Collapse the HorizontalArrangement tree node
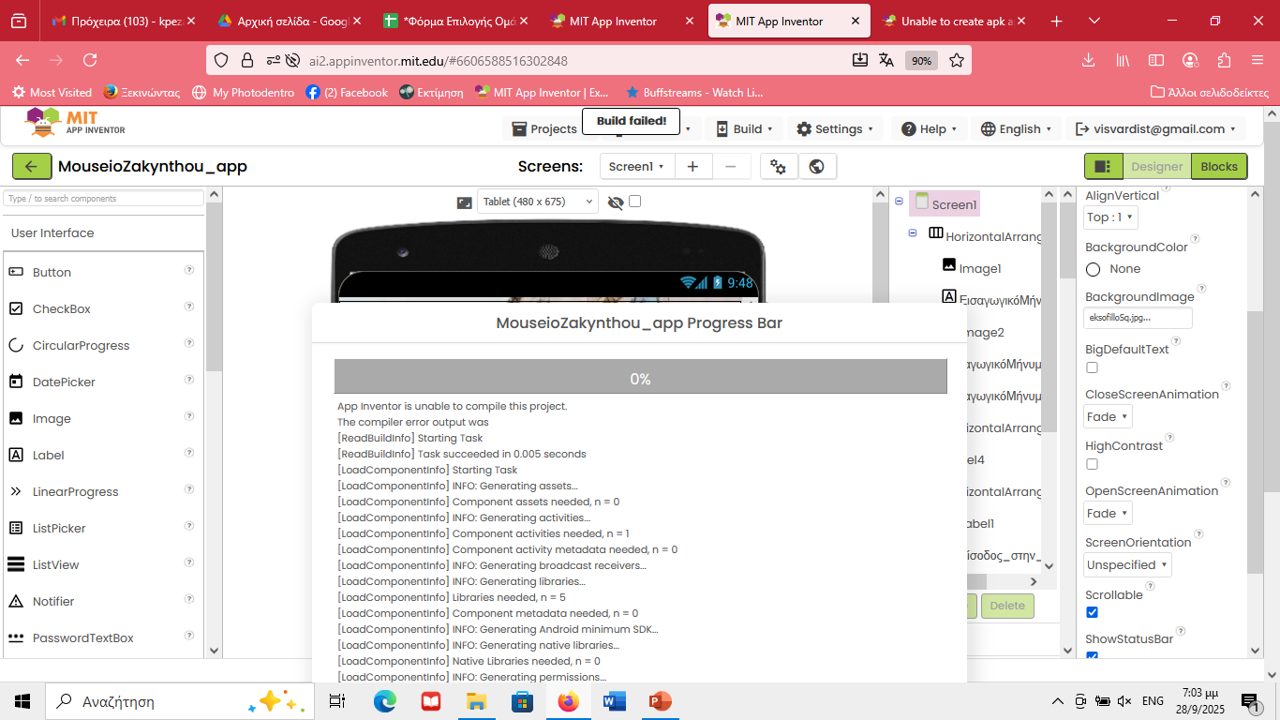The height and width of the screenshot is (720, 1280). coord(913,233)
